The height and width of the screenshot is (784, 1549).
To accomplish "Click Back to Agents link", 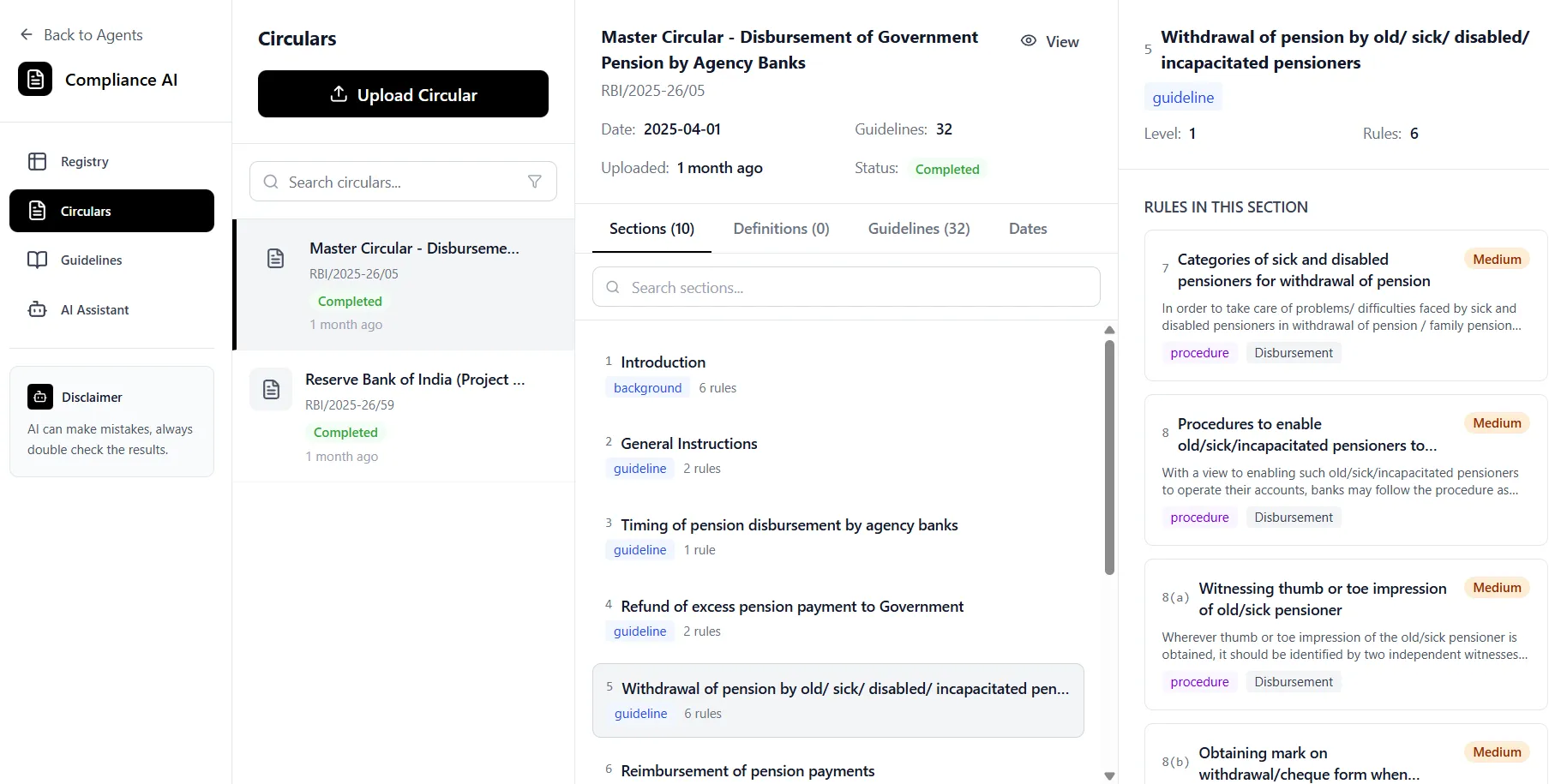I will 81,34.
